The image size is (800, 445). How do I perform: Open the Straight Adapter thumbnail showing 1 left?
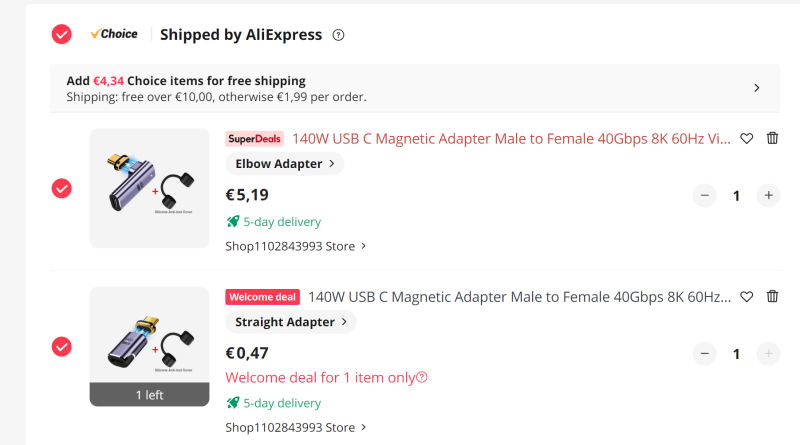[x=149, y=347]
